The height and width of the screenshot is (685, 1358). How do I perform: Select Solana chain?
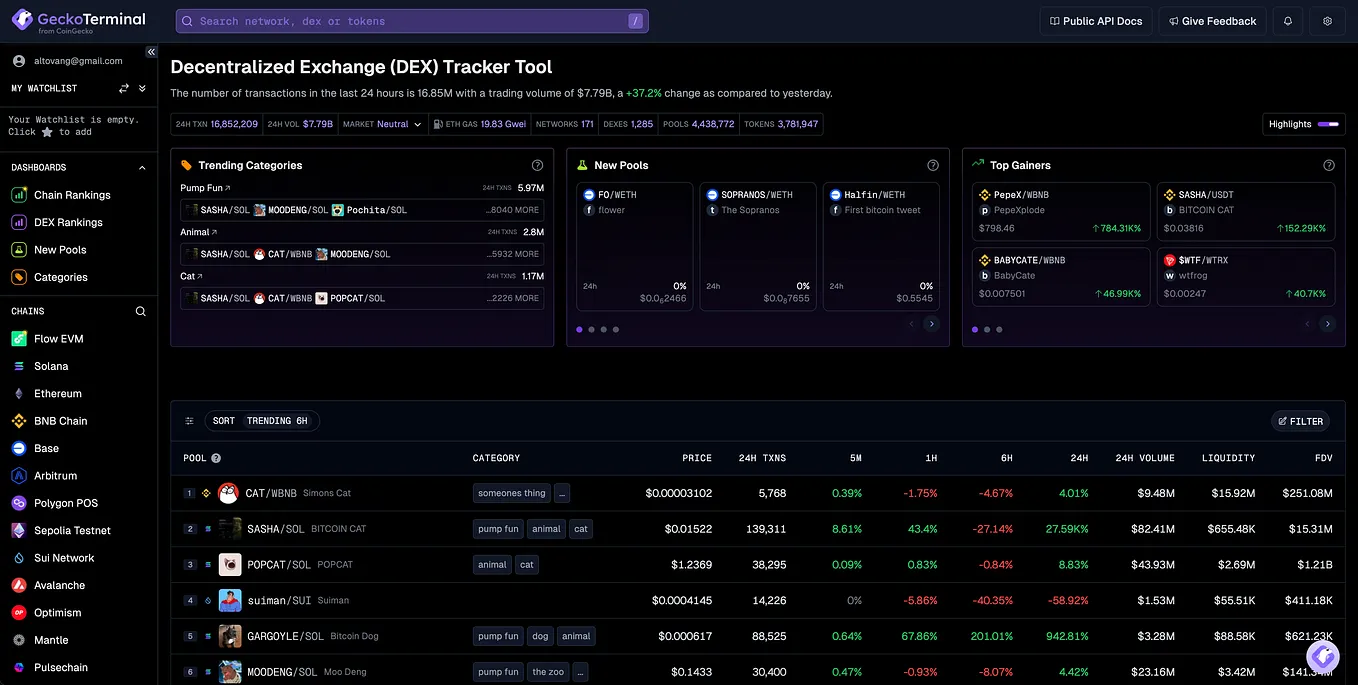click(x=51, y=366)
